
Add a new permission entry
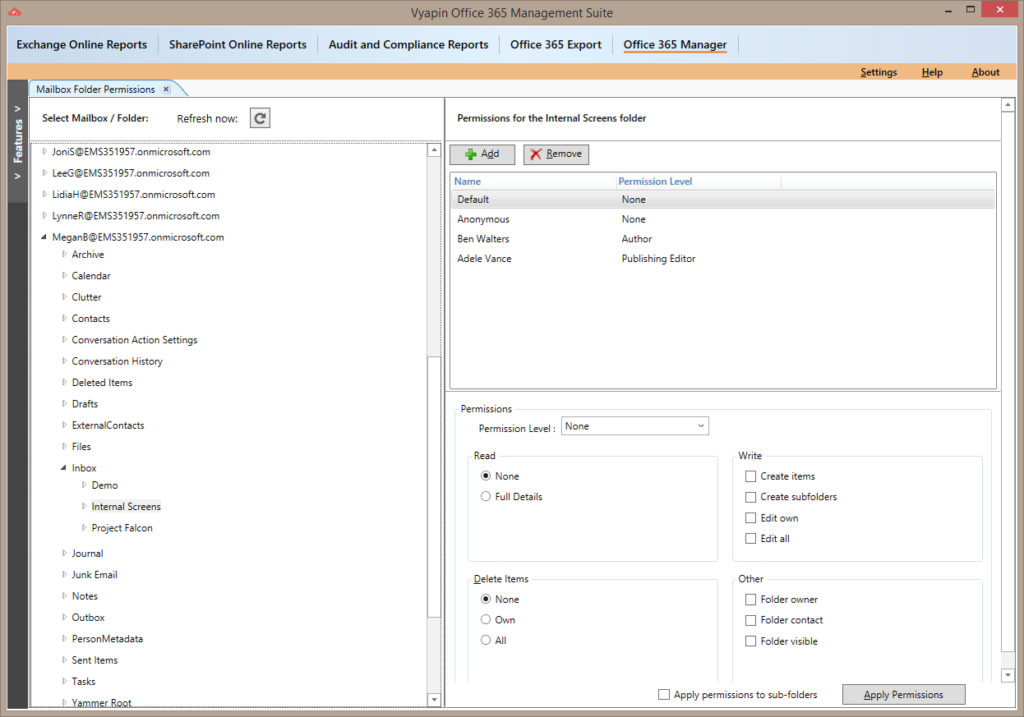(x=482, y=154)
